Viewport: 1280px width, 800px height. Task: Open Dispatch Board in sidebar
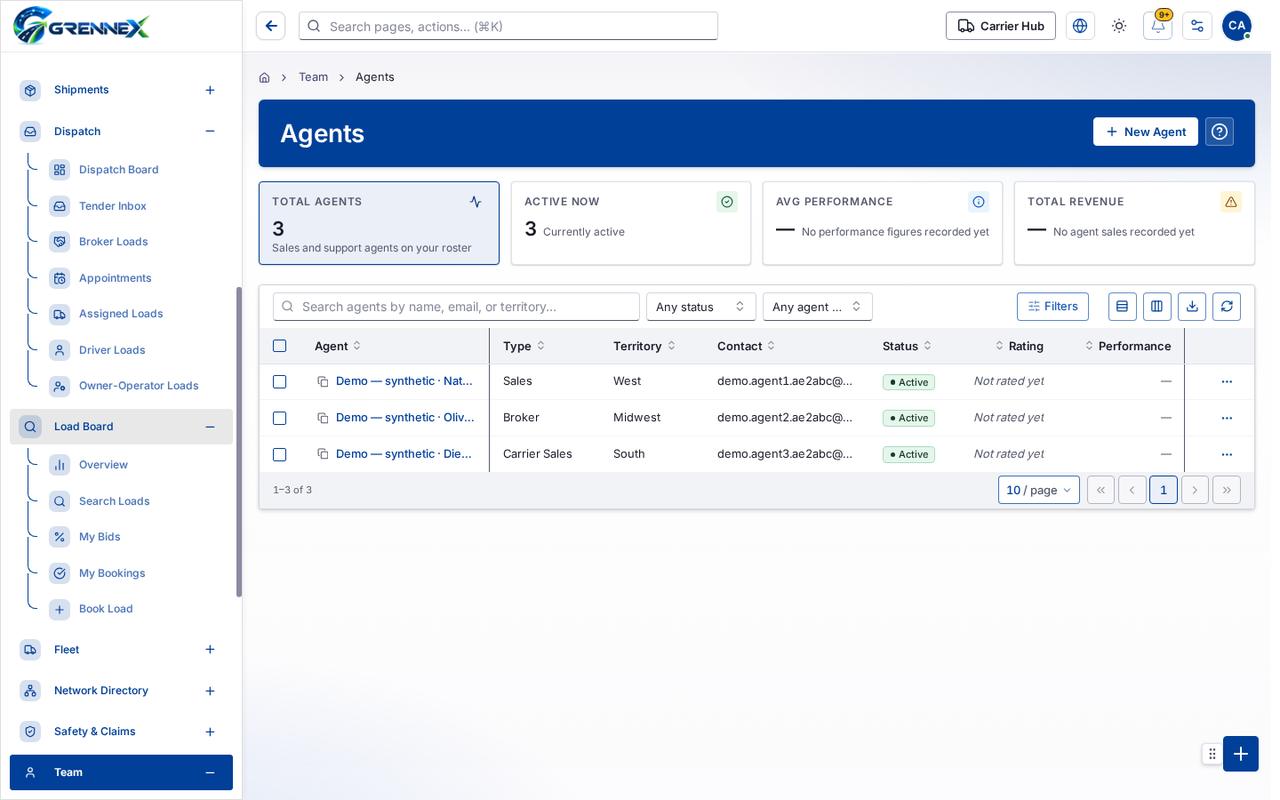click(119, 170)
